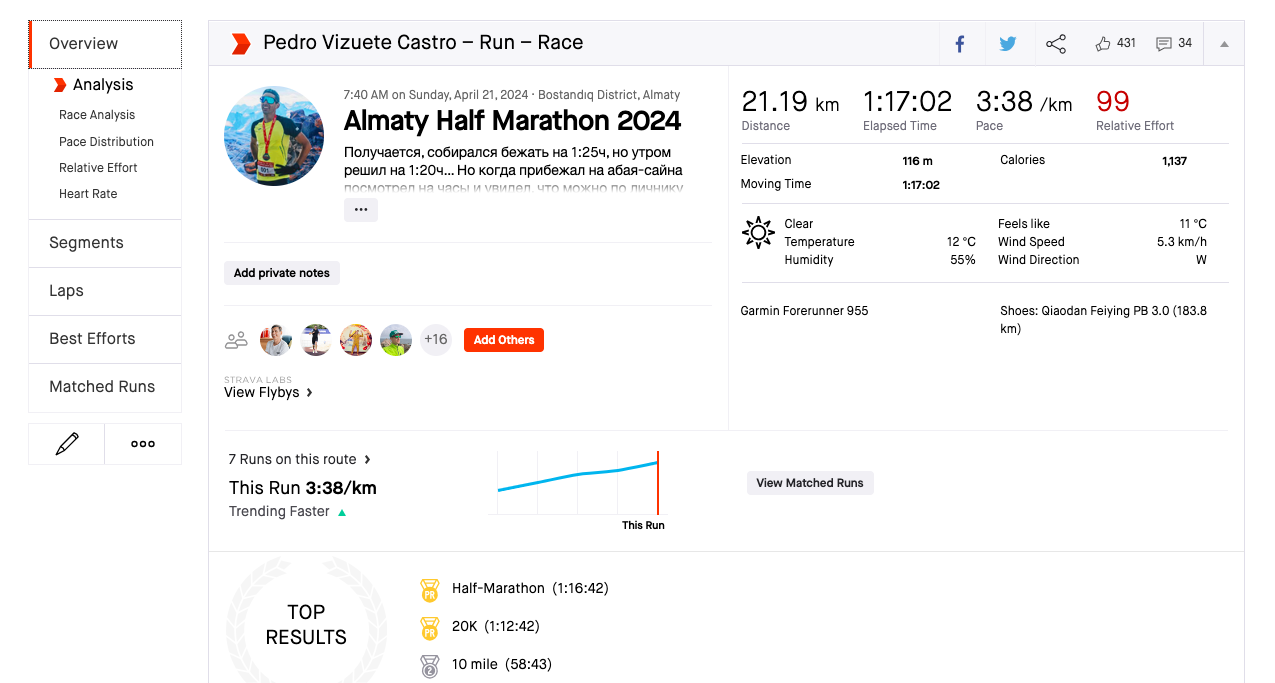
Task: Open the share options icon
Action: point(1056,44)
